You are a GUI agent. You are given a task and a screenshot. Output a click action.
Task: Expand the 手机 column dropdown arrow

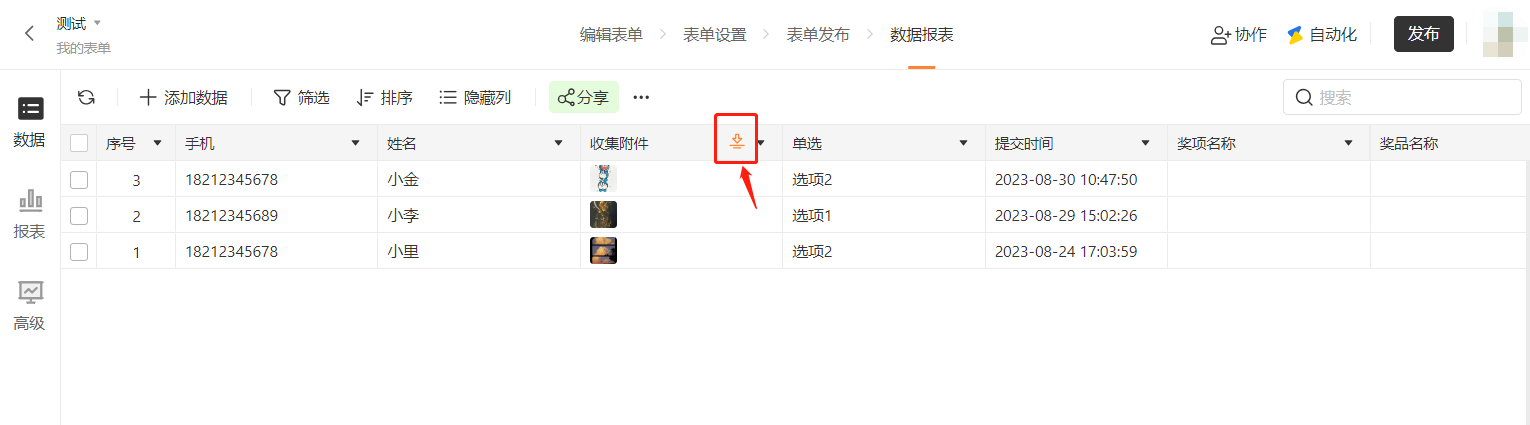(355, 143)
